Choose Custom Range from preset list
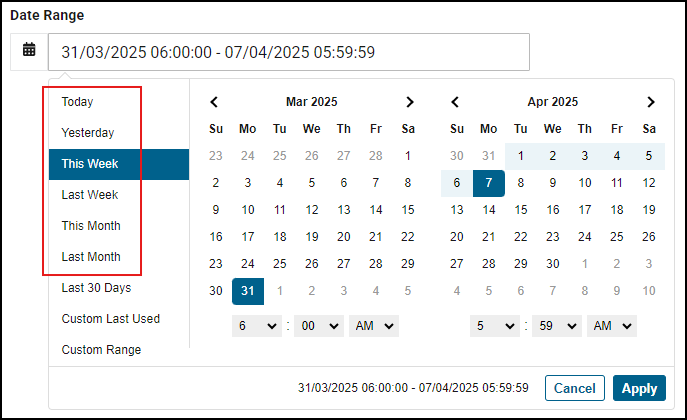 pos(101,350)
